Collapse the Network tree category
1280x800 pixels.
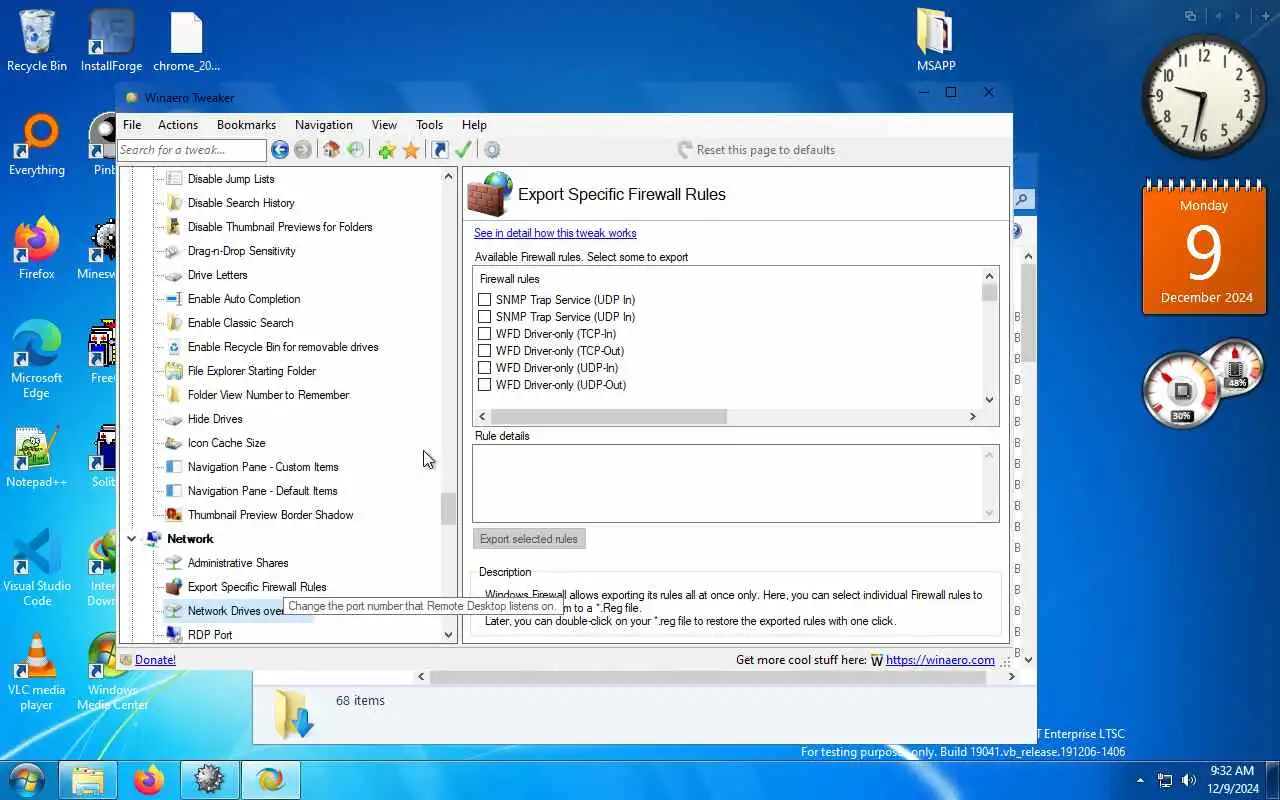click(x=131, y=539)
